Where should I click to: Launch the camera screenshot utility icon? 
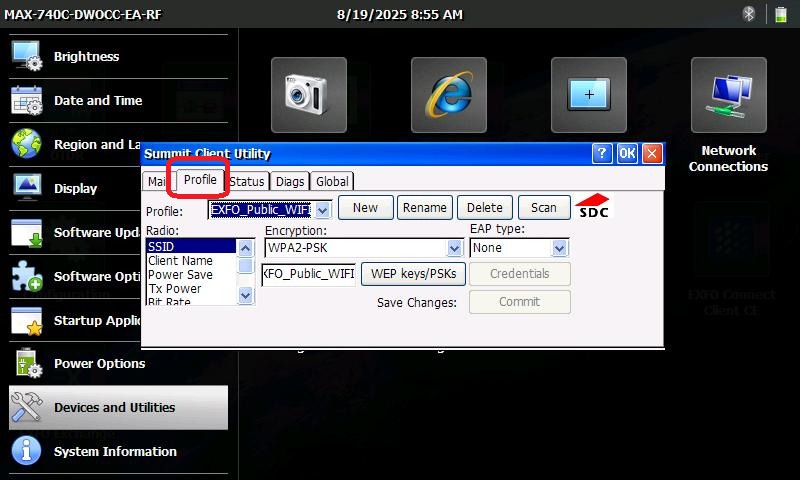[309, 95]
